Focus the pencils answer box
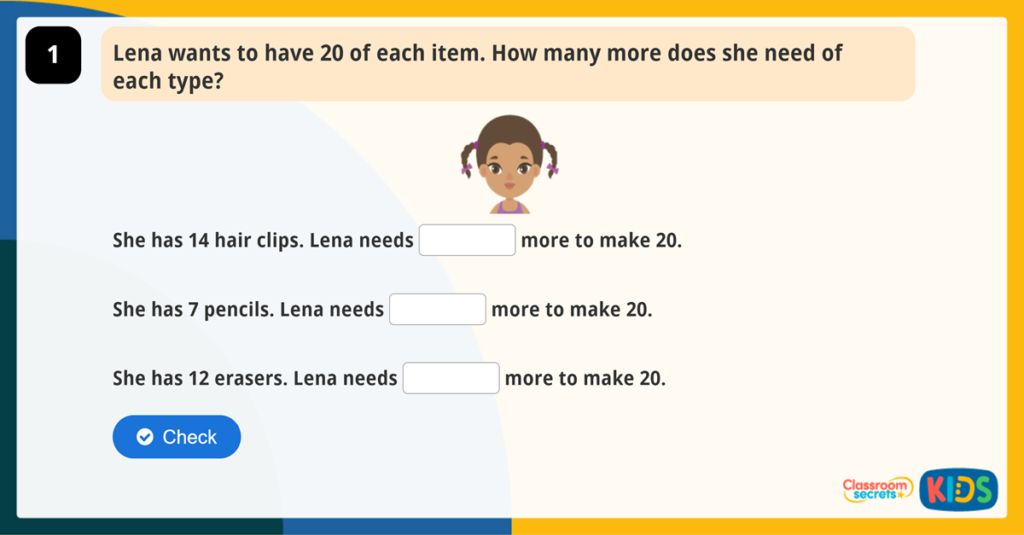This screenshot has width=1024, height=535. click(437, 310)
